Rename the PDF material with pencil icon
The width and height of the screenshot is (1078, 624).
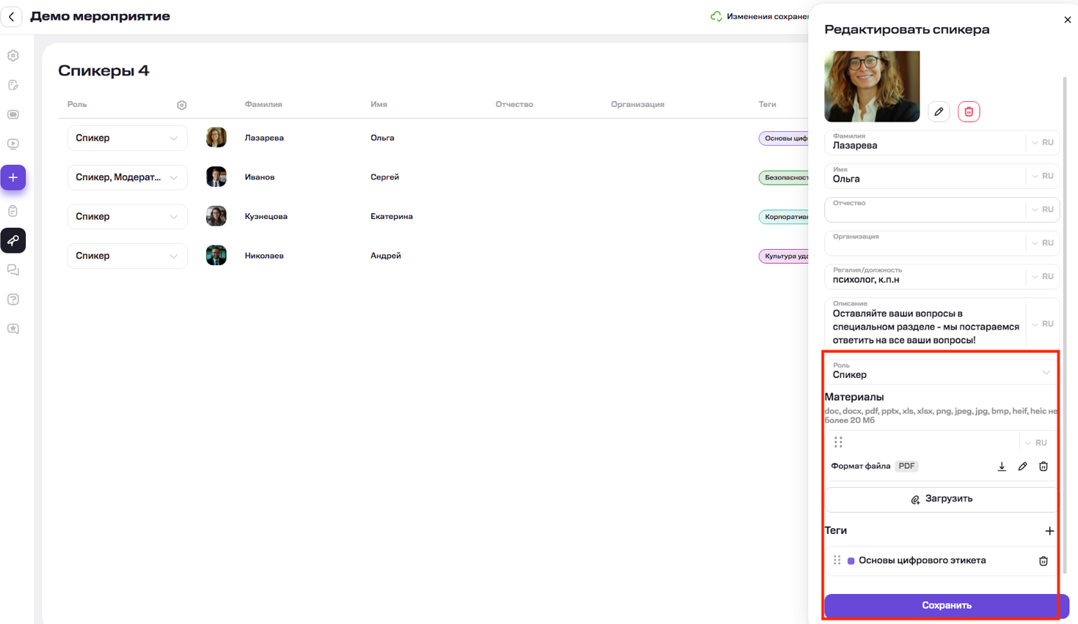pos(1022,466)
